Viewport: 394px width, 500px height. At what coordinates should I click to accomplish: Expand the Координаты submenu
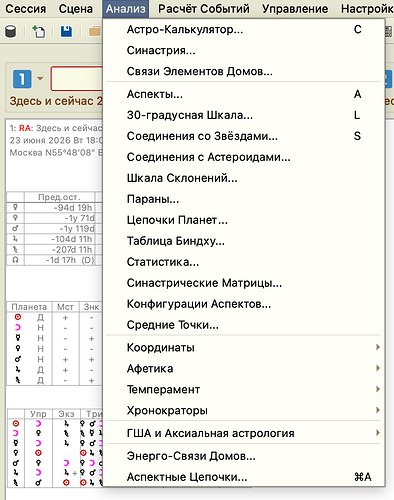(x=244, y=348)
